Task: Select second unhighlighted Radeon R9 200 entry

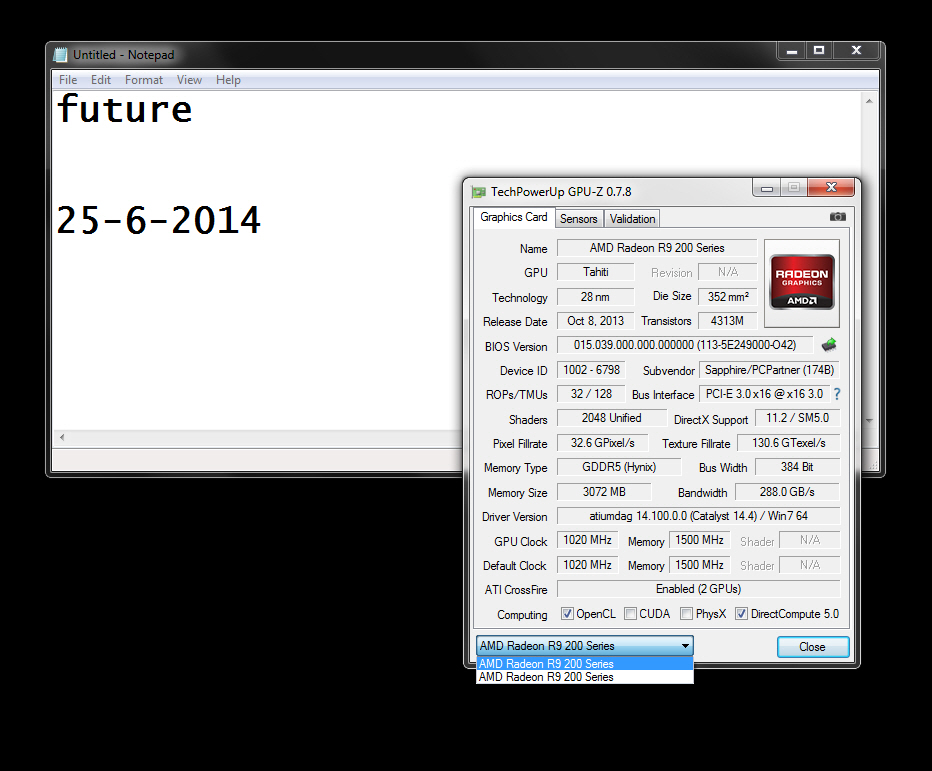Action: [x=585, y=676]
